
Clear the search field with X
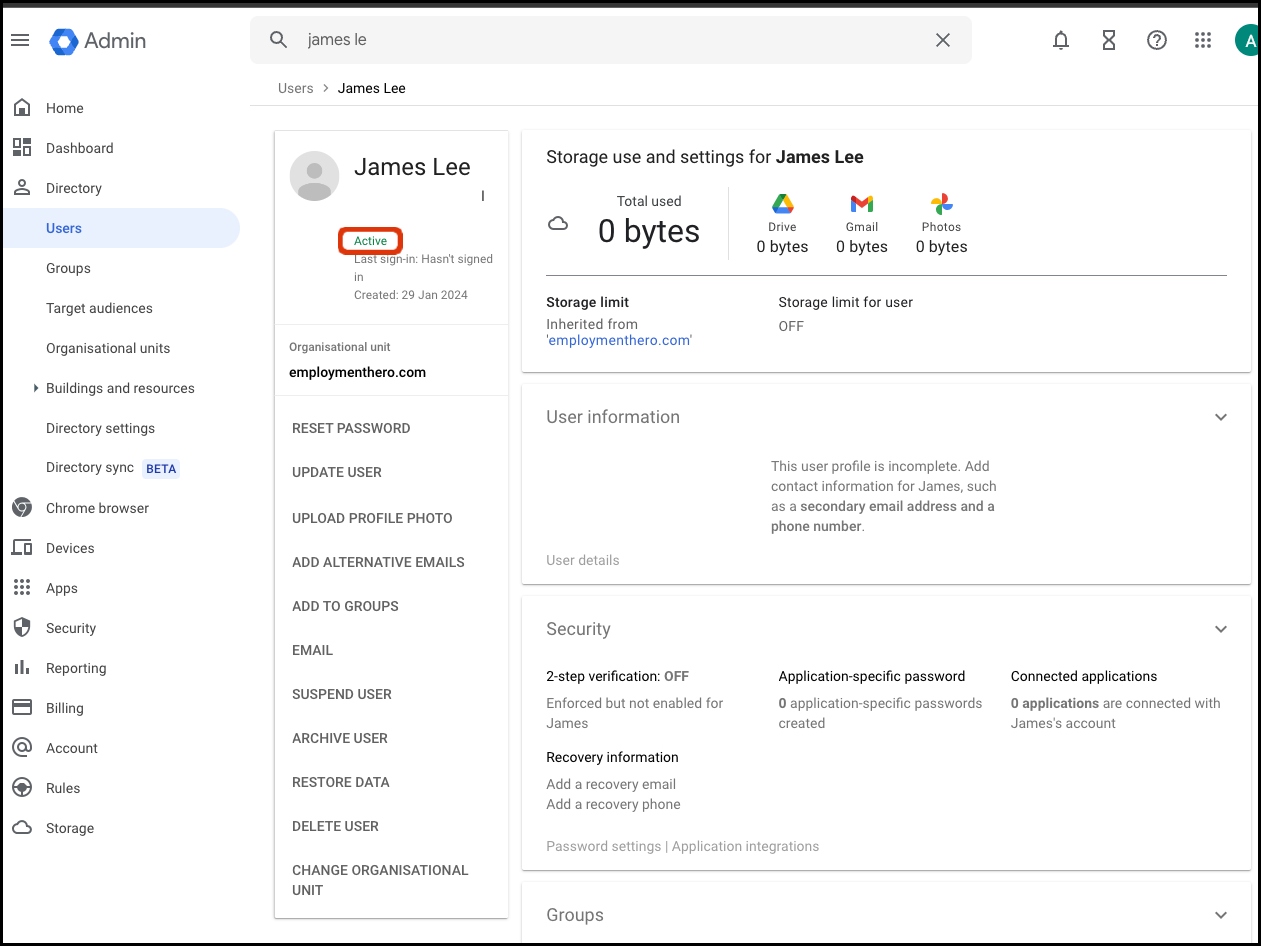coord(942,40)
